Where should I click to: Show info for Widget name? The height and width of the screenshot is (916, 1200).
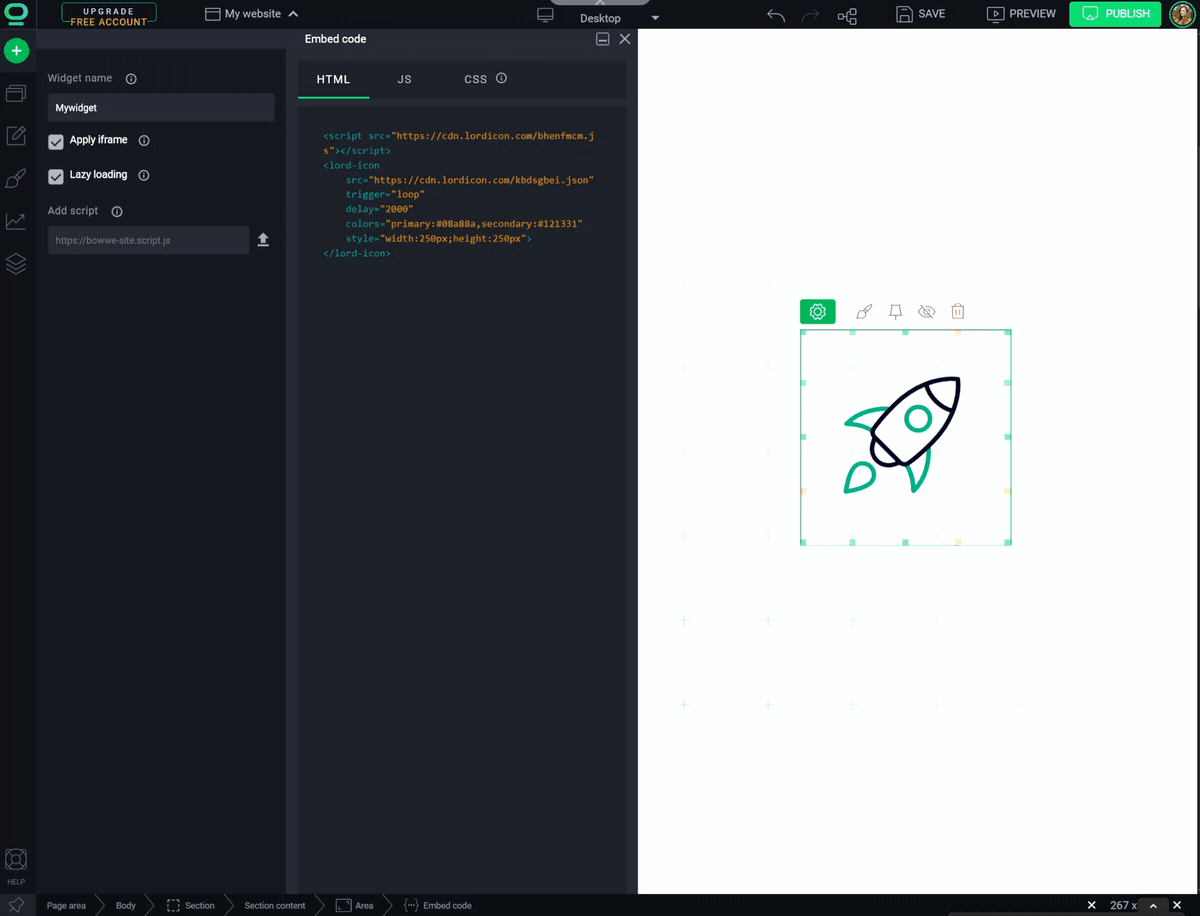click(x=131, y=78)
